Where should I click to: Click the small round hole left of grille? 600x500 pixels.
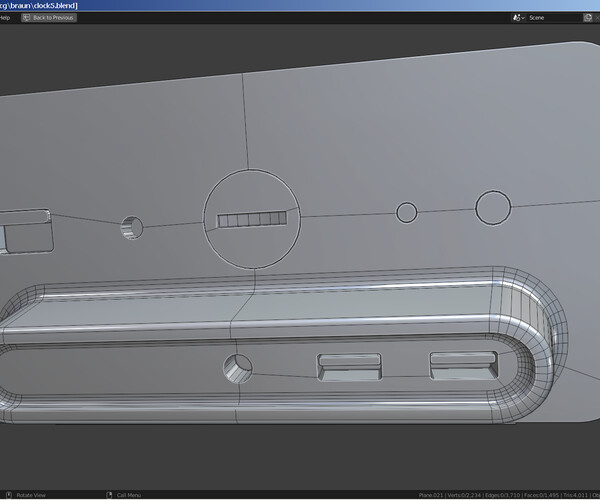(x=132, y=228)
